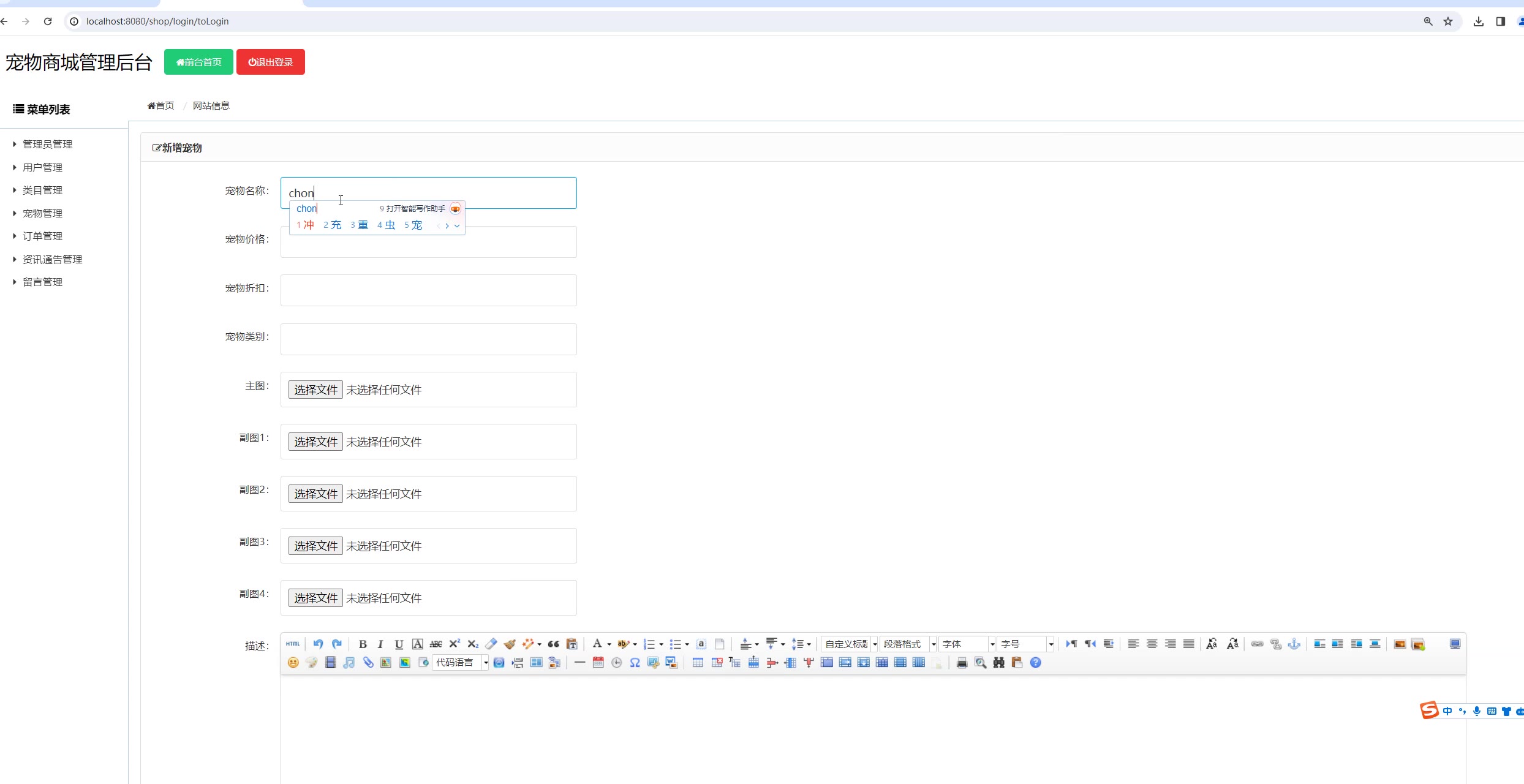This screenshot has height=784, width=1524.
Task: Choose a file for 主图
Action: tap(315, 390)
